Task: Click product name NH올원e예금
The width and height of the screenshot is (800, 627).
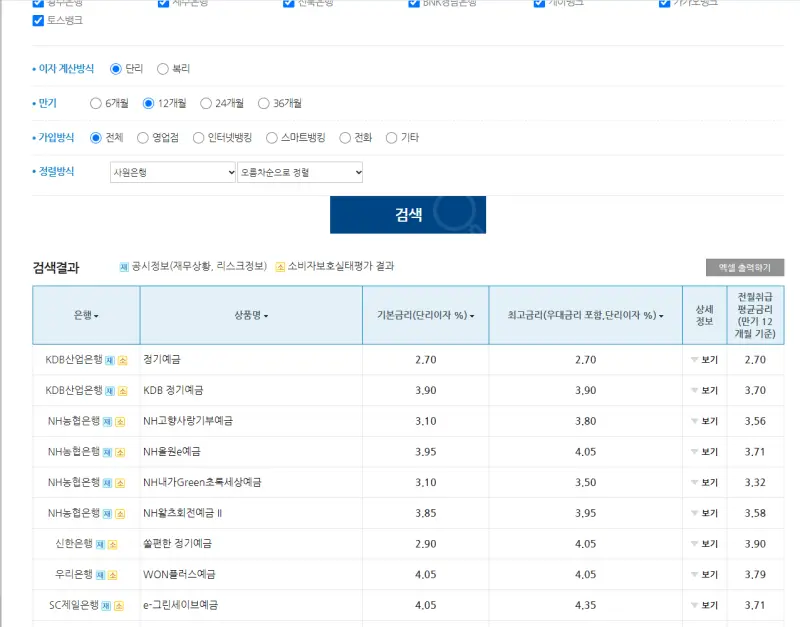Action: pos(172,452)
